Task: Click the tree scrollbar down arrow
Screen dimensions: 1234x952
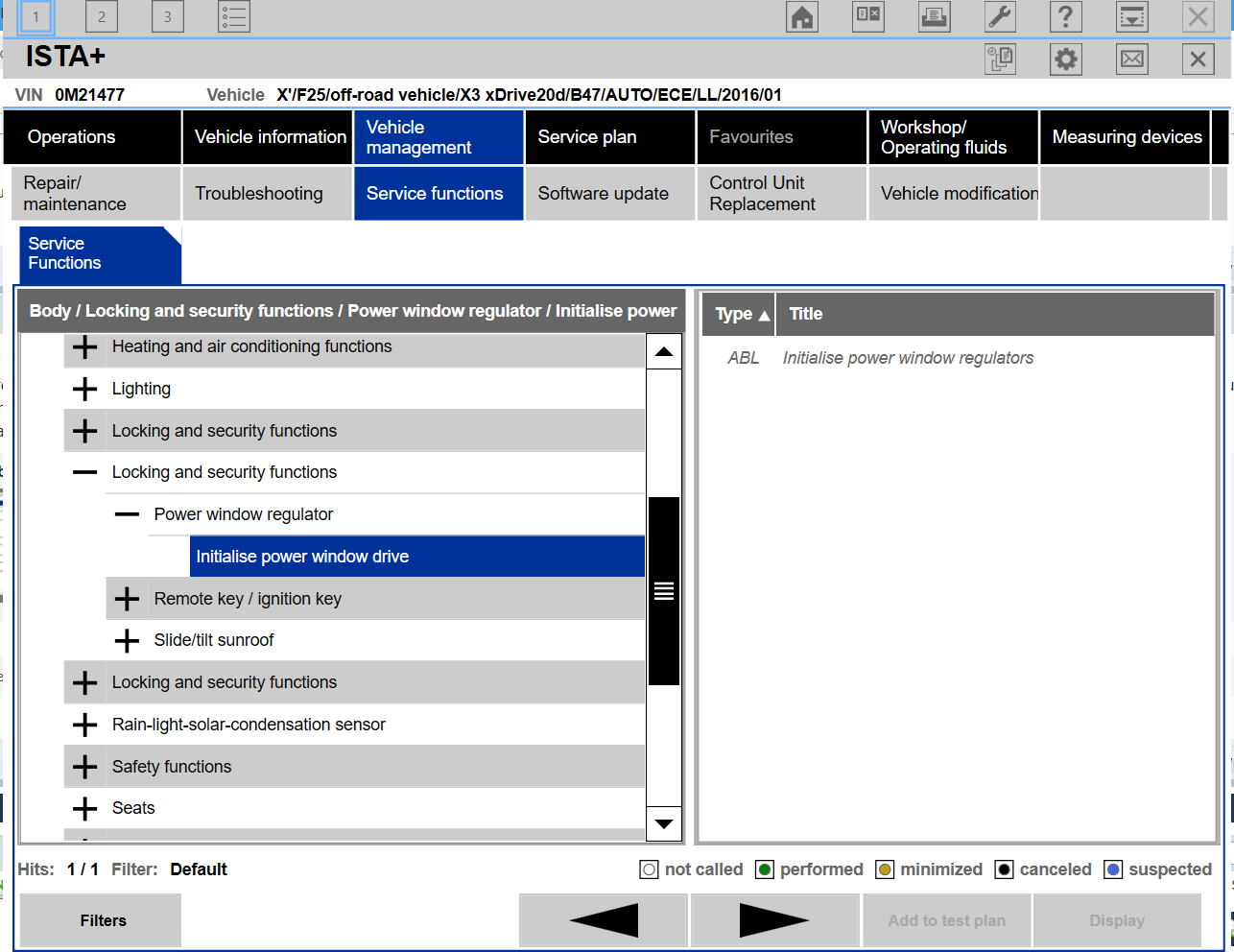Action: pyautogui.click(x=664, y=823)
